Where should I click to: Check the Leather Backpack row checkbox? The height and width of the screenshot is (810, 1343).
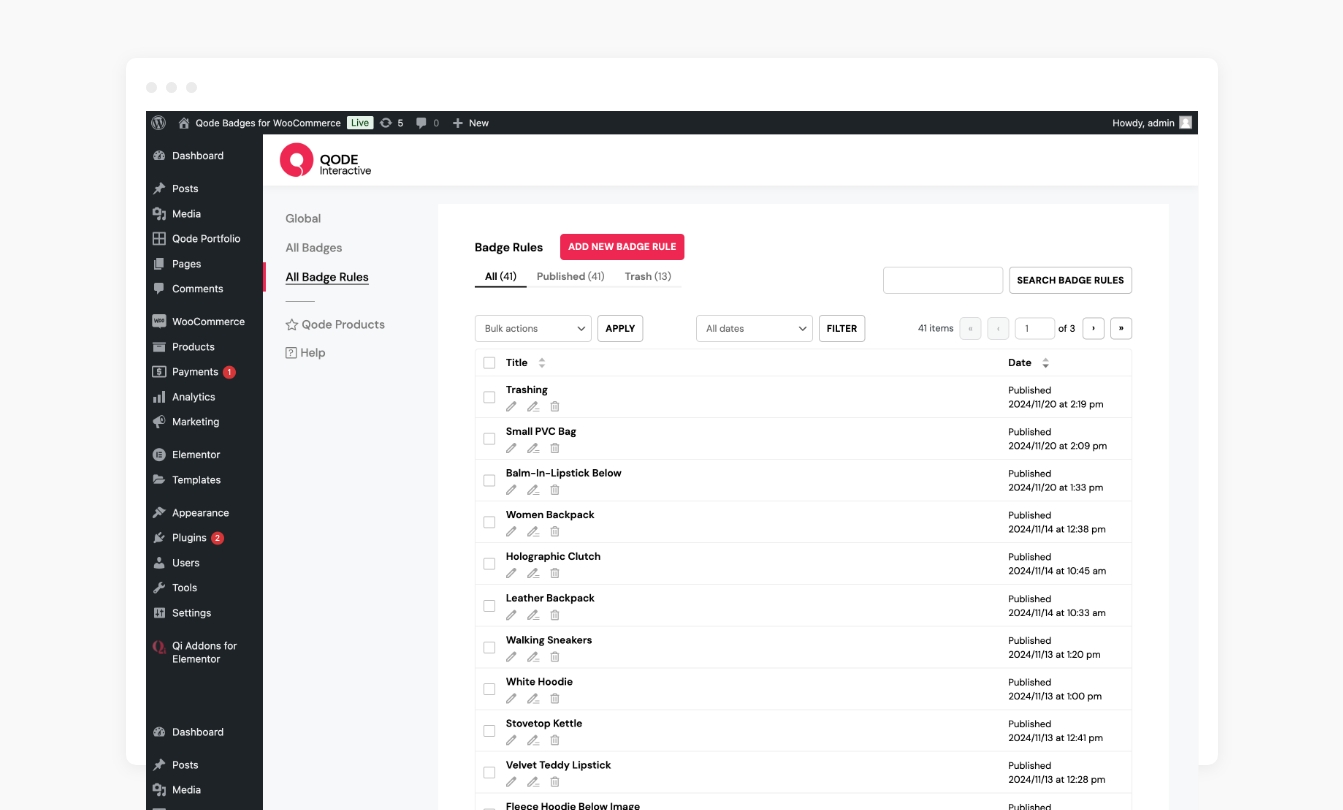(489, 606)
